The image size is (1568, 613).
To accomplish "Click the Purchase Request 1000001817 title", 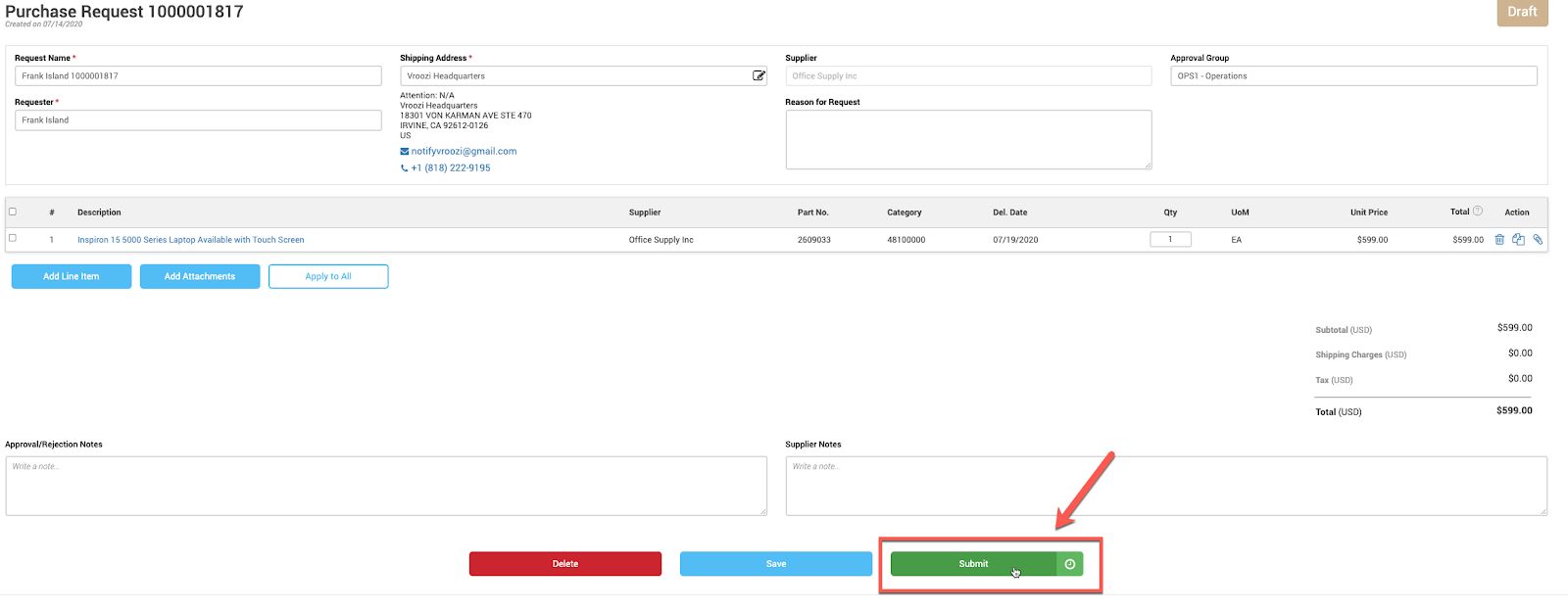I will [x=124, y=12].
